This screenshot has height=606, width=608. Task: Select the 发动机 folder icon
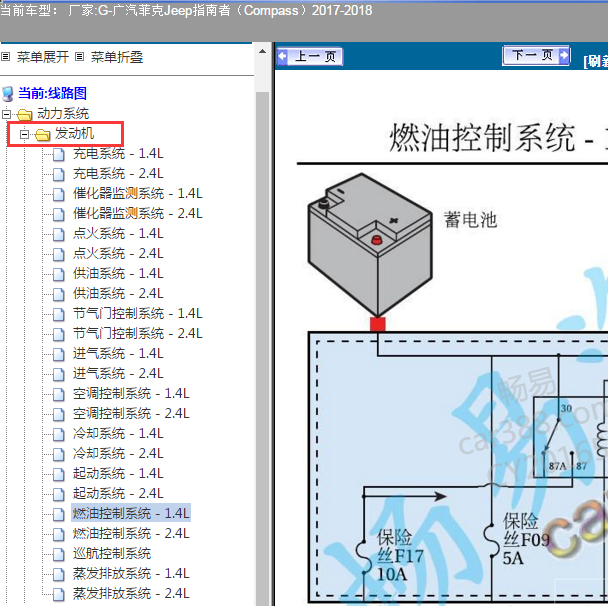(43, 135)
